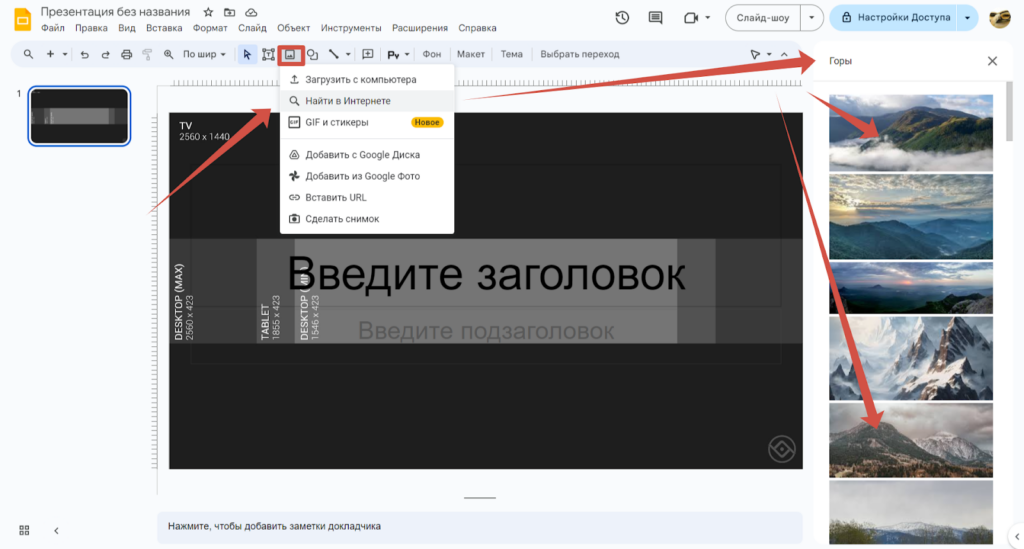Select the shapes tool icon
Screen dimensions: 1024x549
click(x=313, y=55)
